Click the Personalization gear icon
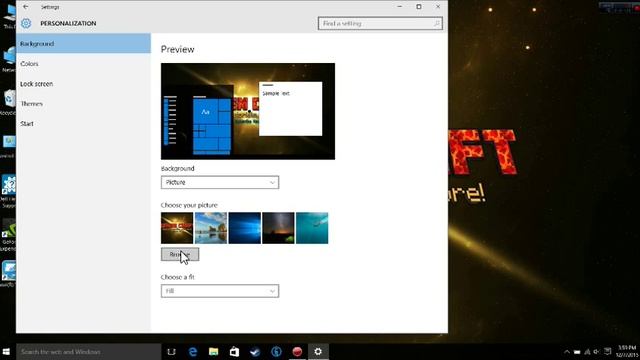The width and height of the screenshot is (640, 360). (26, 23)
